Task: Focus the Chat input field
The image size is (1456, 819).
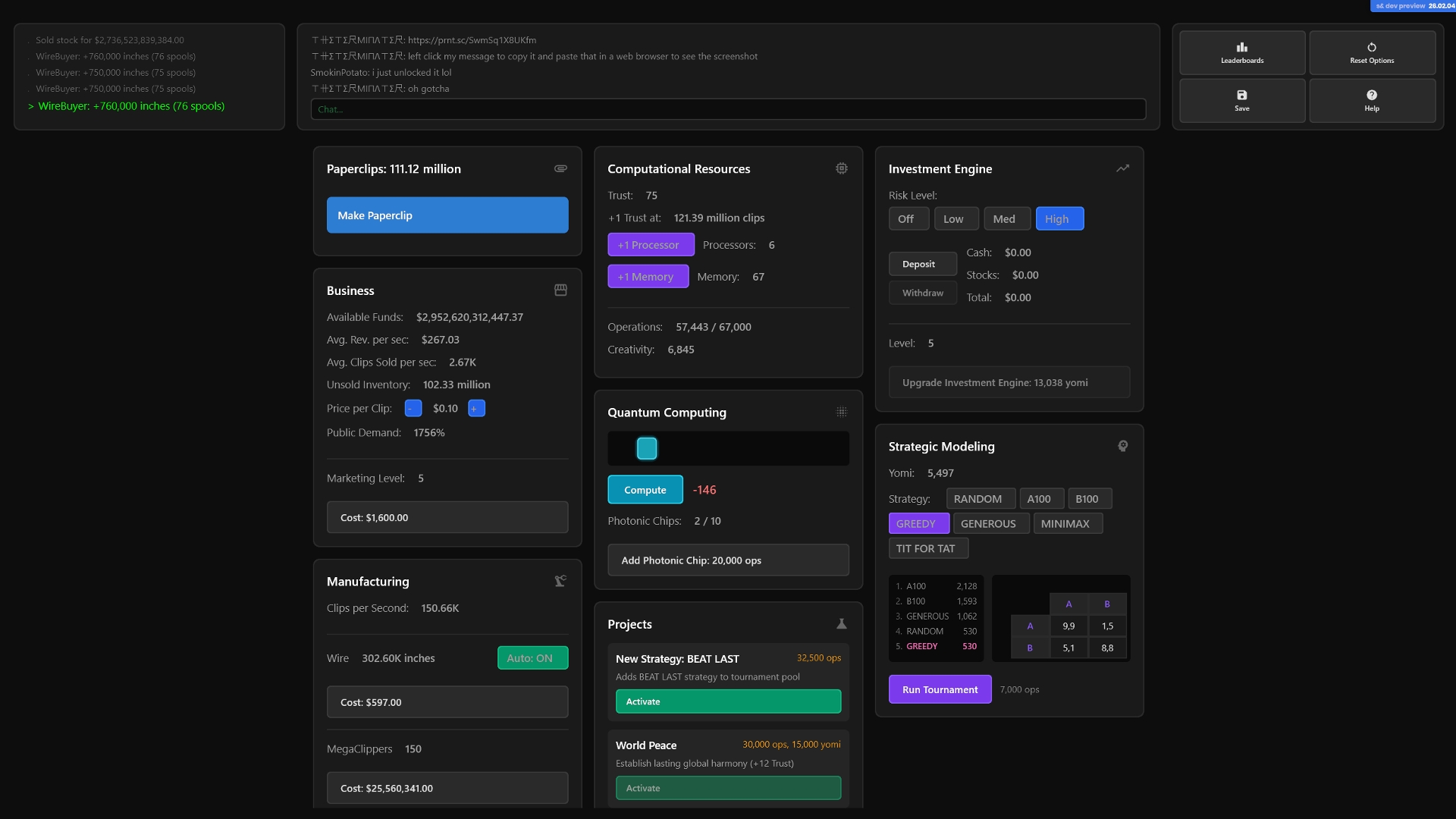Action: click(x=728, y=109)
